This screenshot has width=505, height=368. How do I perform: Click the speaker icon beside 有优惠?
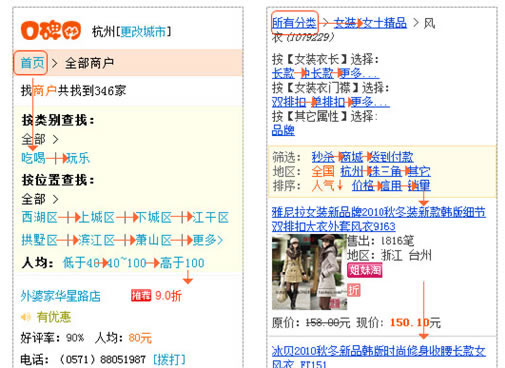26,317
